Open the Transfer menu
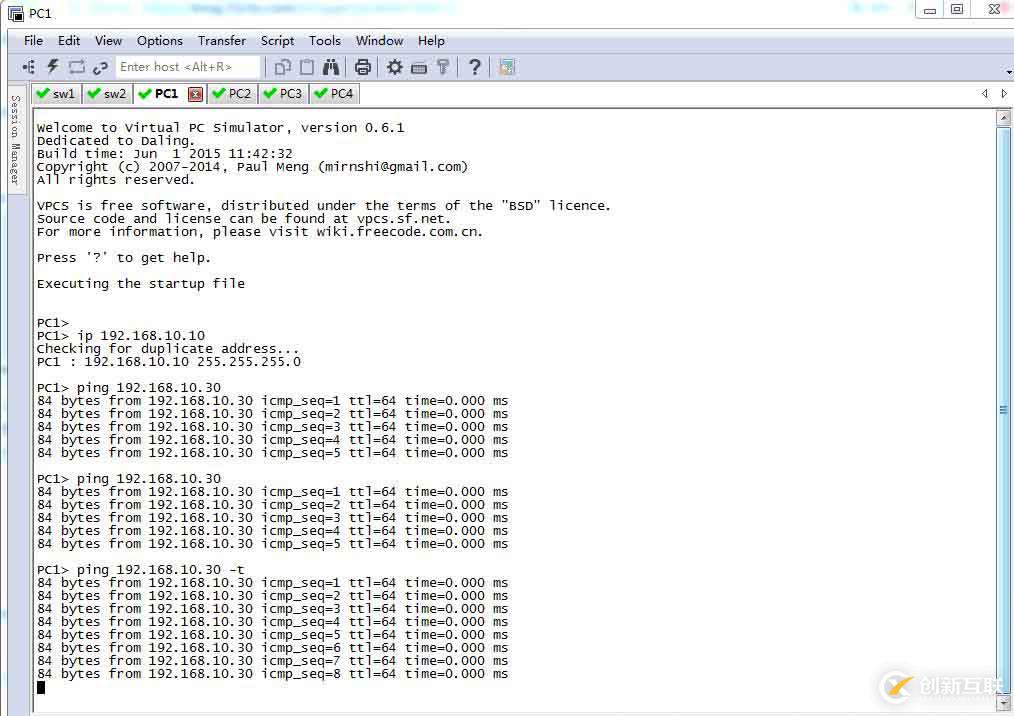This screenshot has height=716, width=1014. (x=222, y=41)
